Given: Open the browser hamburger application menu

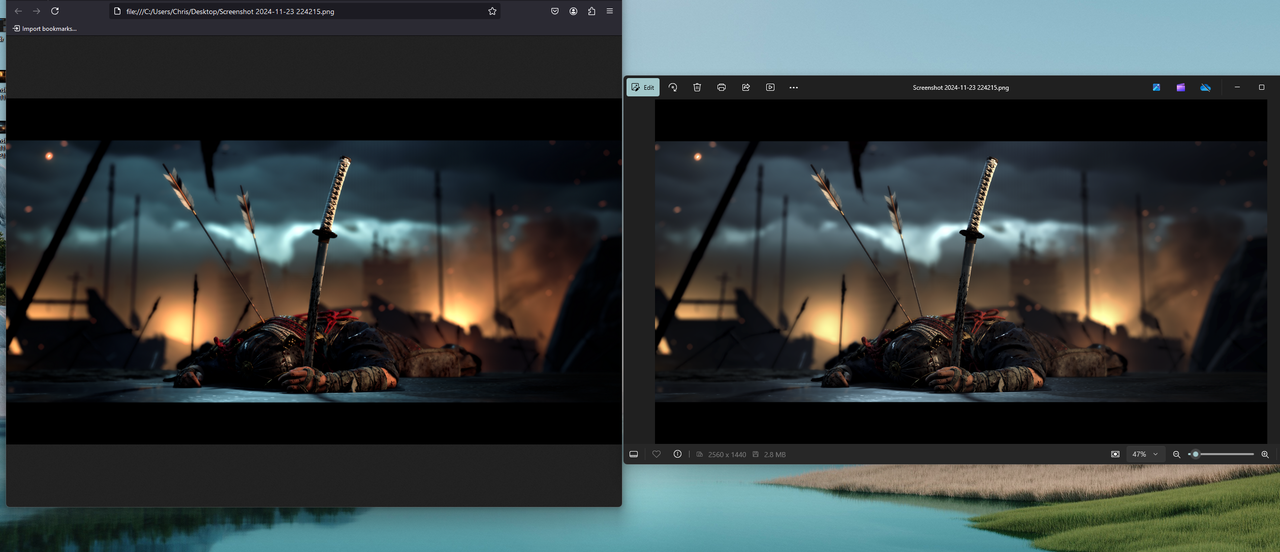Looking at the screenshot, I should pyautogui.click(x=610, y=11).
